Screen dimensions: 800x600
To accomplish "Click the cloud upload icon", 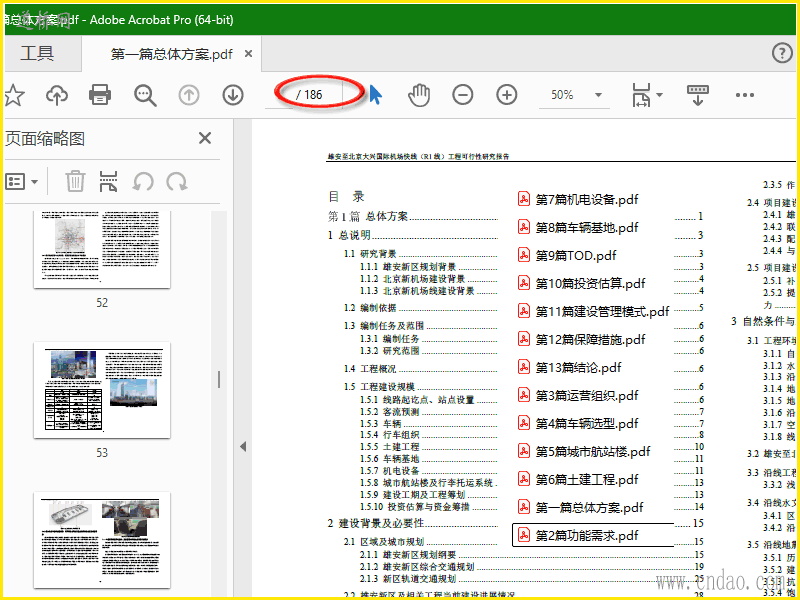I will pyautogui.click(x=57, y=95).
